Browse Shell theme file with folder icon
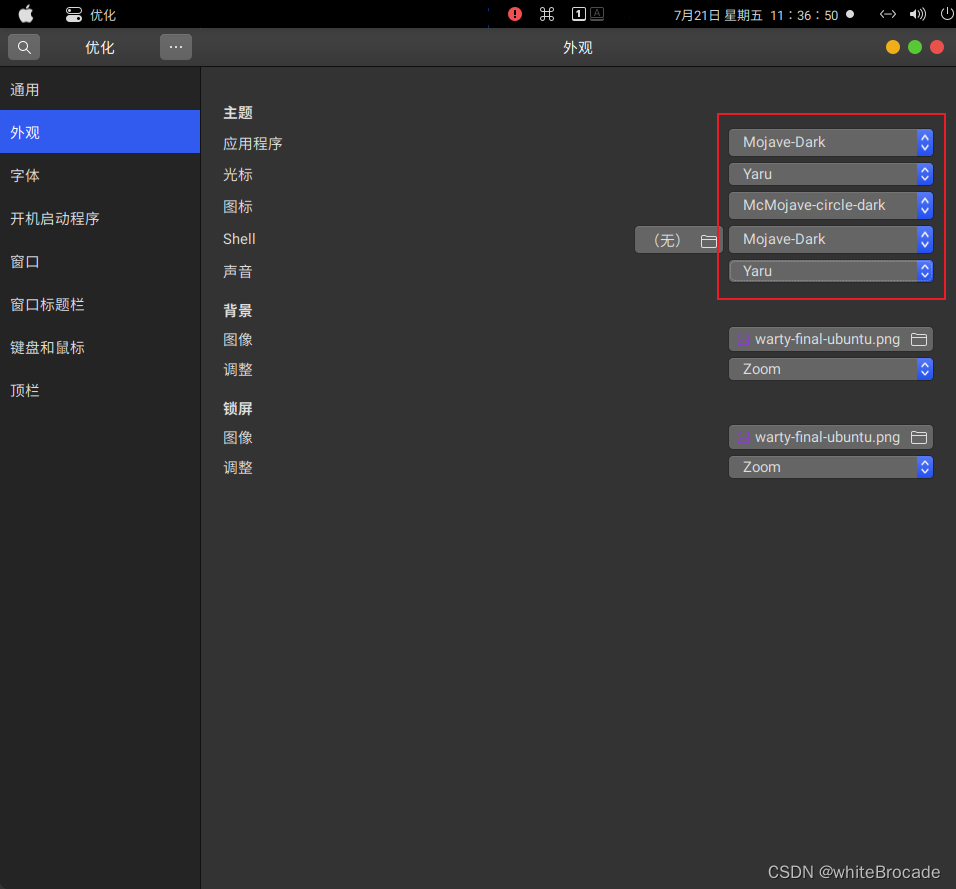Image resolution: width=956 pixels, height=889 pixels. (708, 241)
